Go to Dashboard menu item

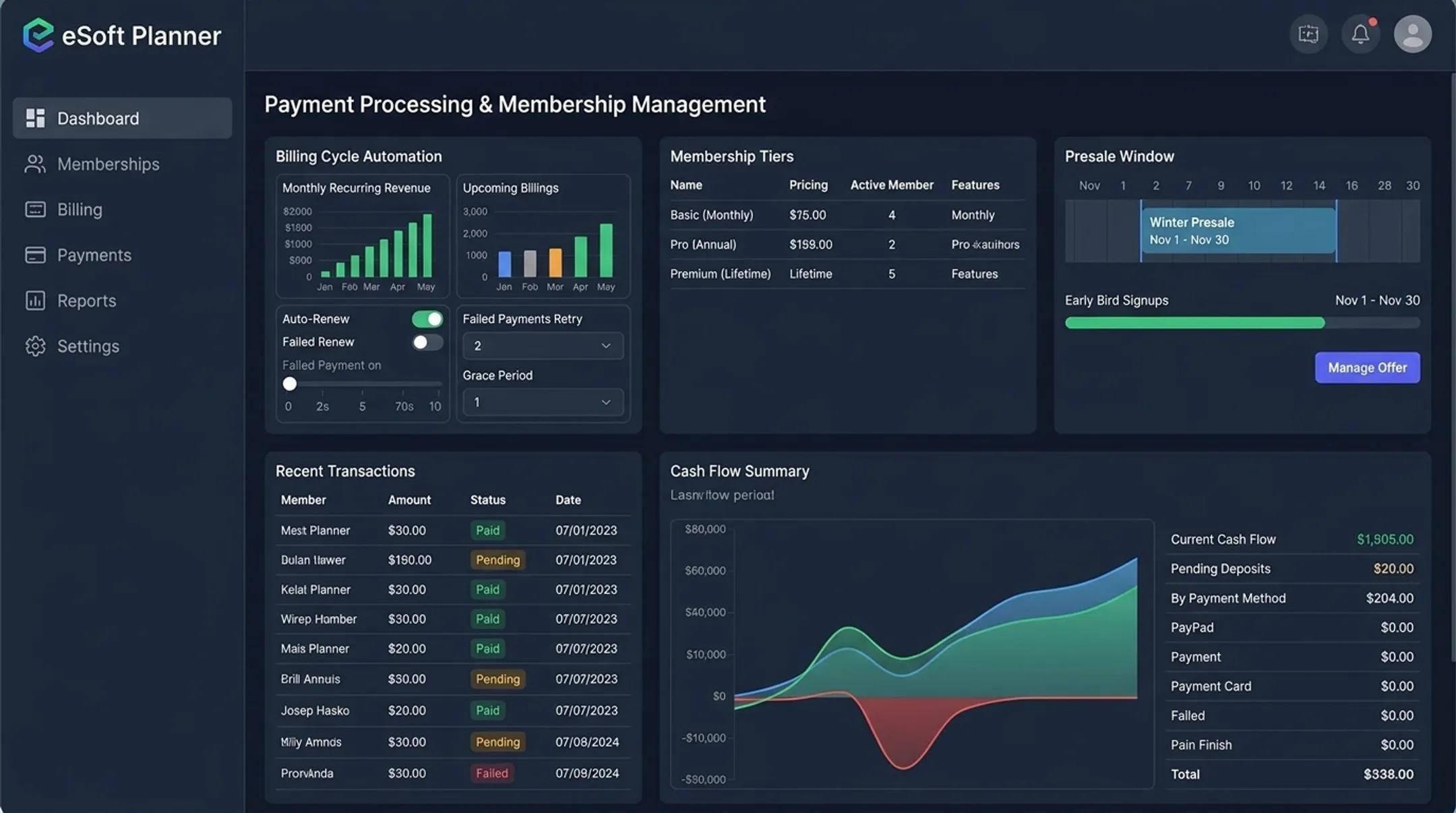tap(122, 118)
